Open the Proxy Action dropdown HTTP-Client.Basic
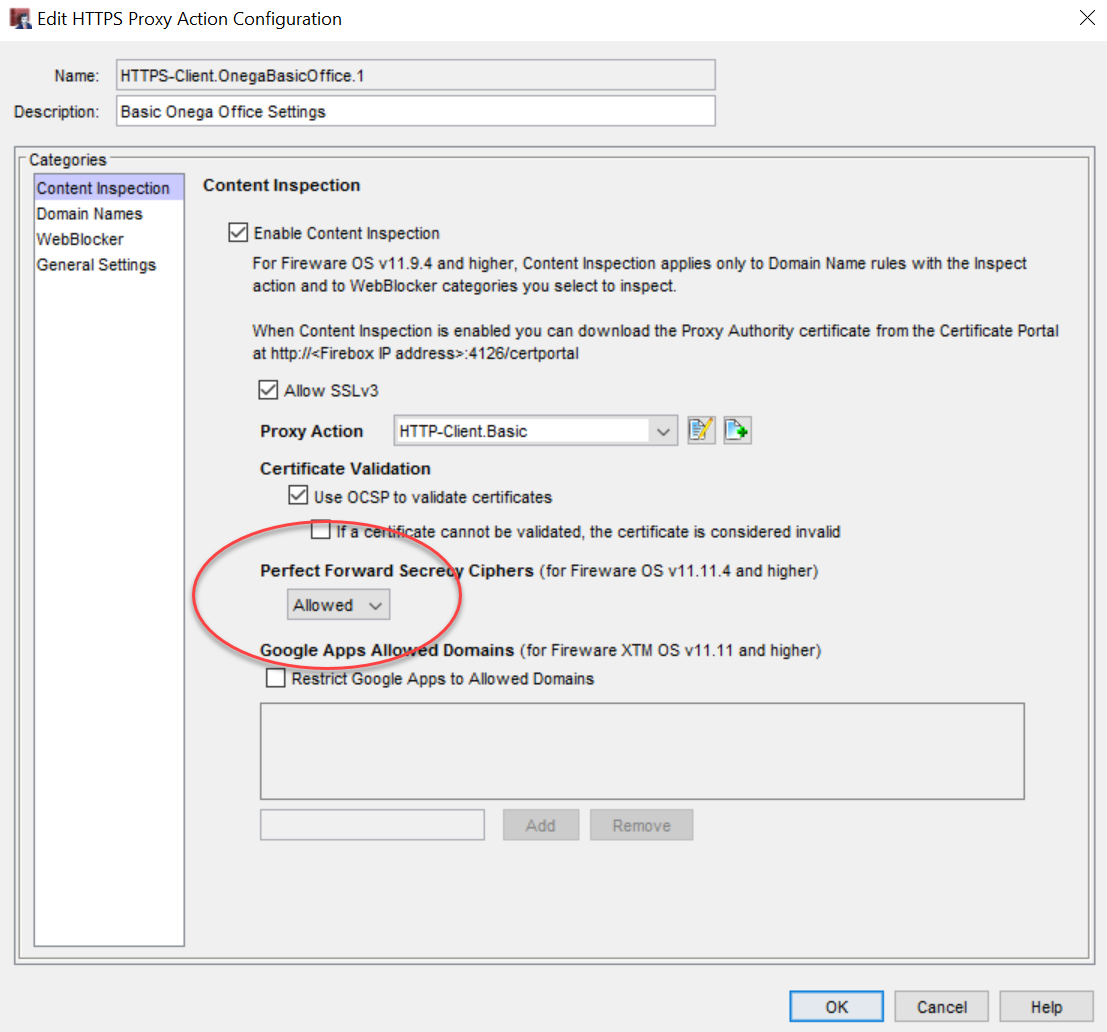Image resolution: width=1107 pixels, height=1032 pixels. [535, 431]
